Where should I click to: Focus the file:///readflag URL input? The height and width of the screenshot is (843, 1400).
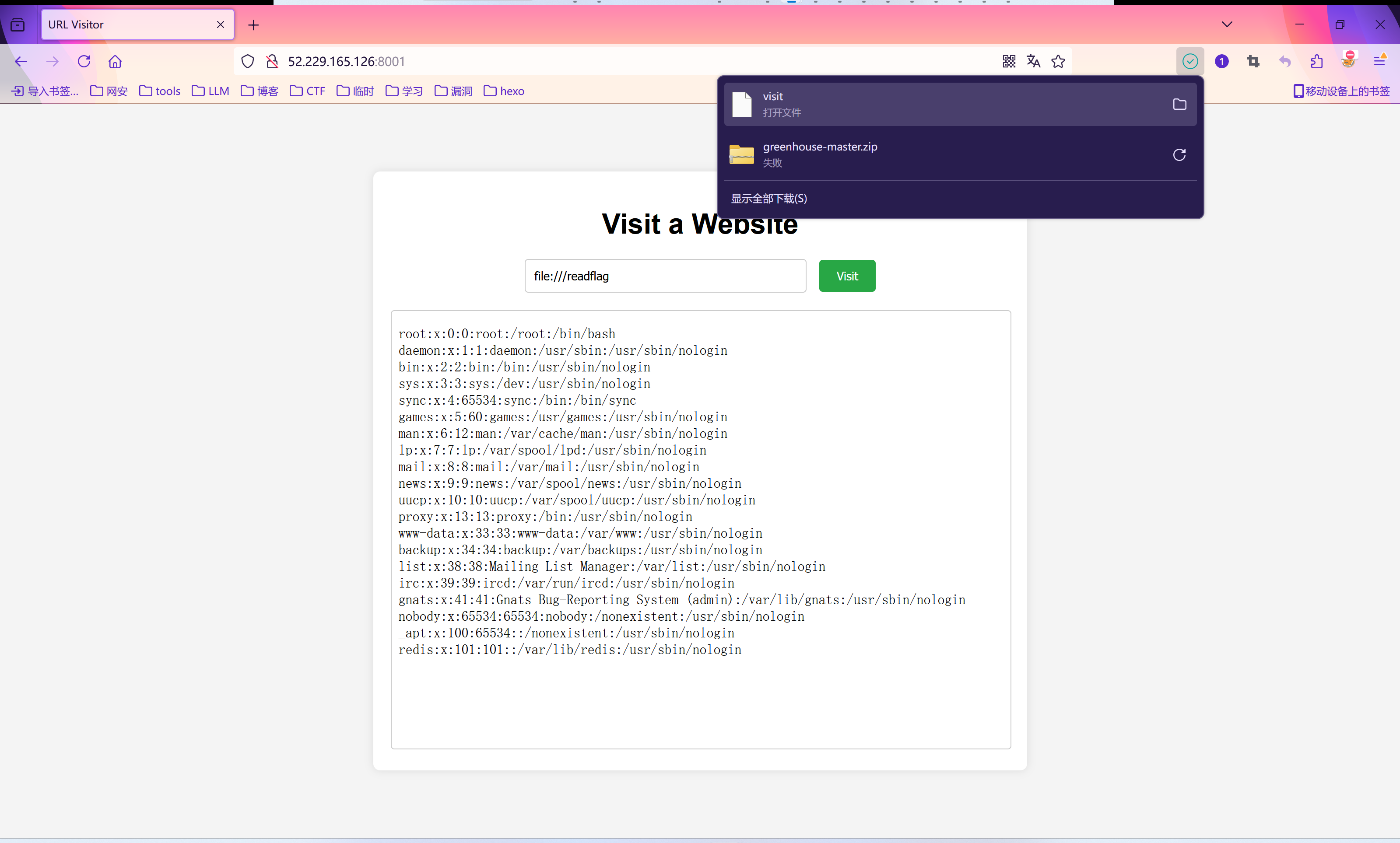665,276
